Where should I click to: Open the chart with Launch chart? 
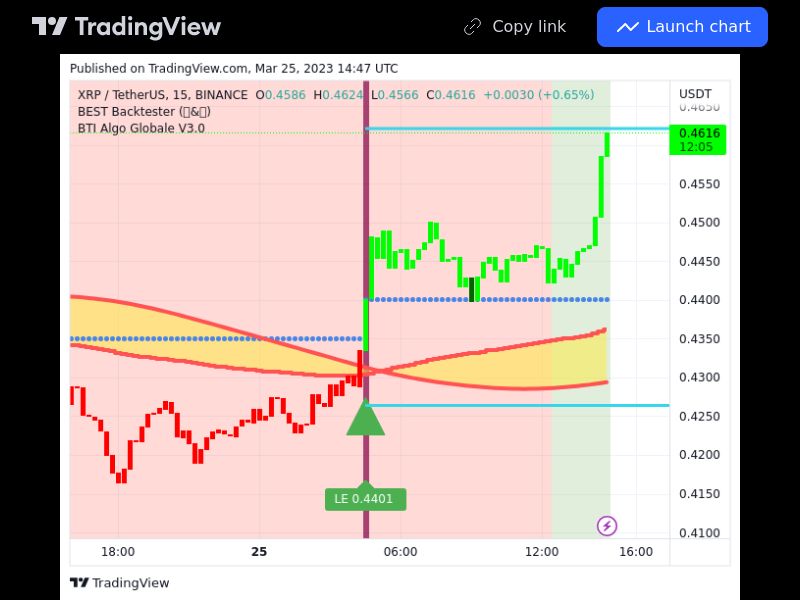point(682,27)
